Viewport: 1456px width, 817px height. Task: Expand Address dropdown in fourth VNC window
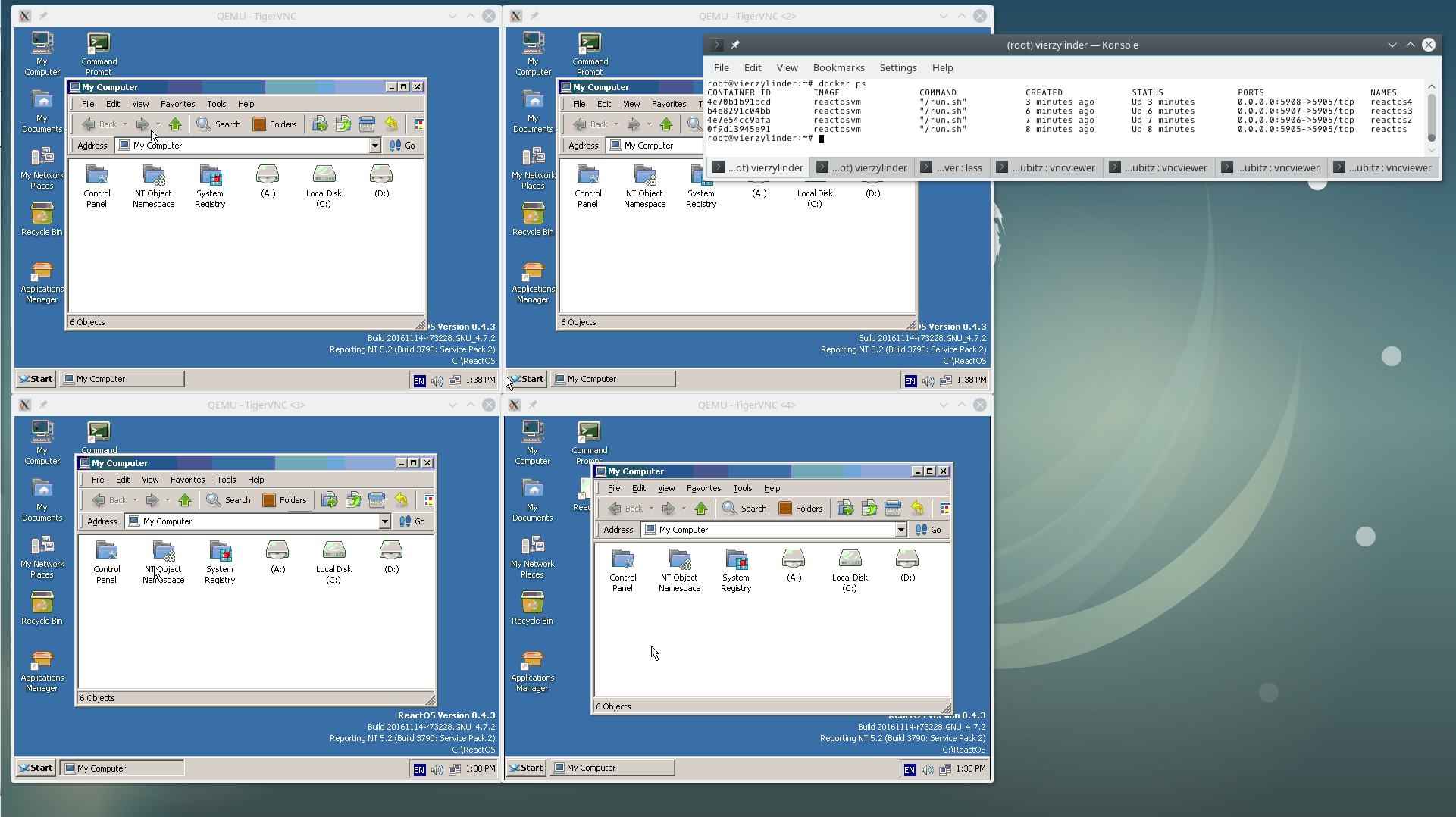coord(900,530)
